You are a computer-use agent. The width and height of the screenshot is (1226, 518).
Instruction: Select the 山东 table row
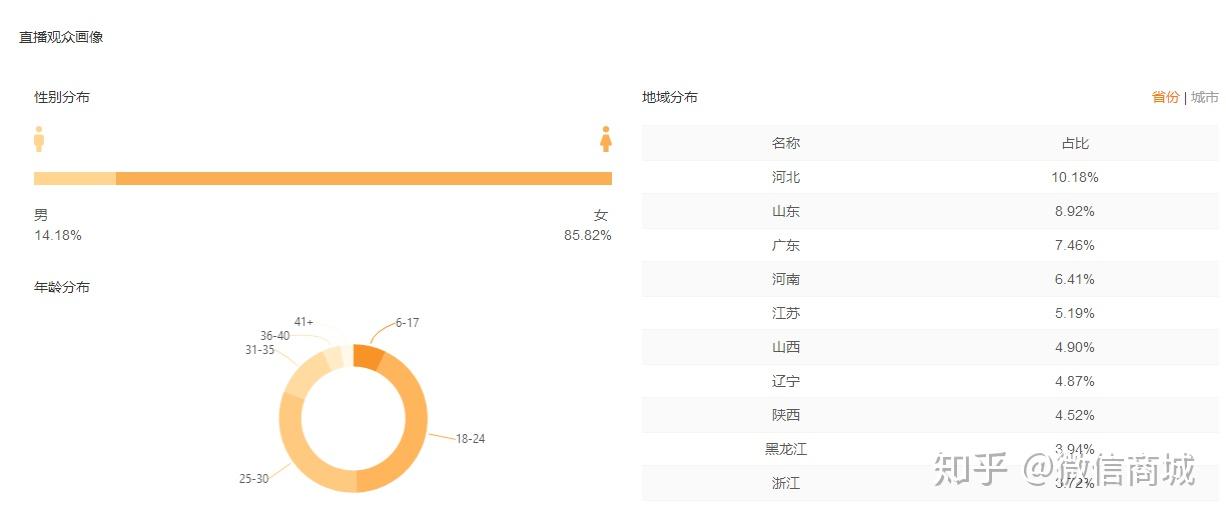930,211
